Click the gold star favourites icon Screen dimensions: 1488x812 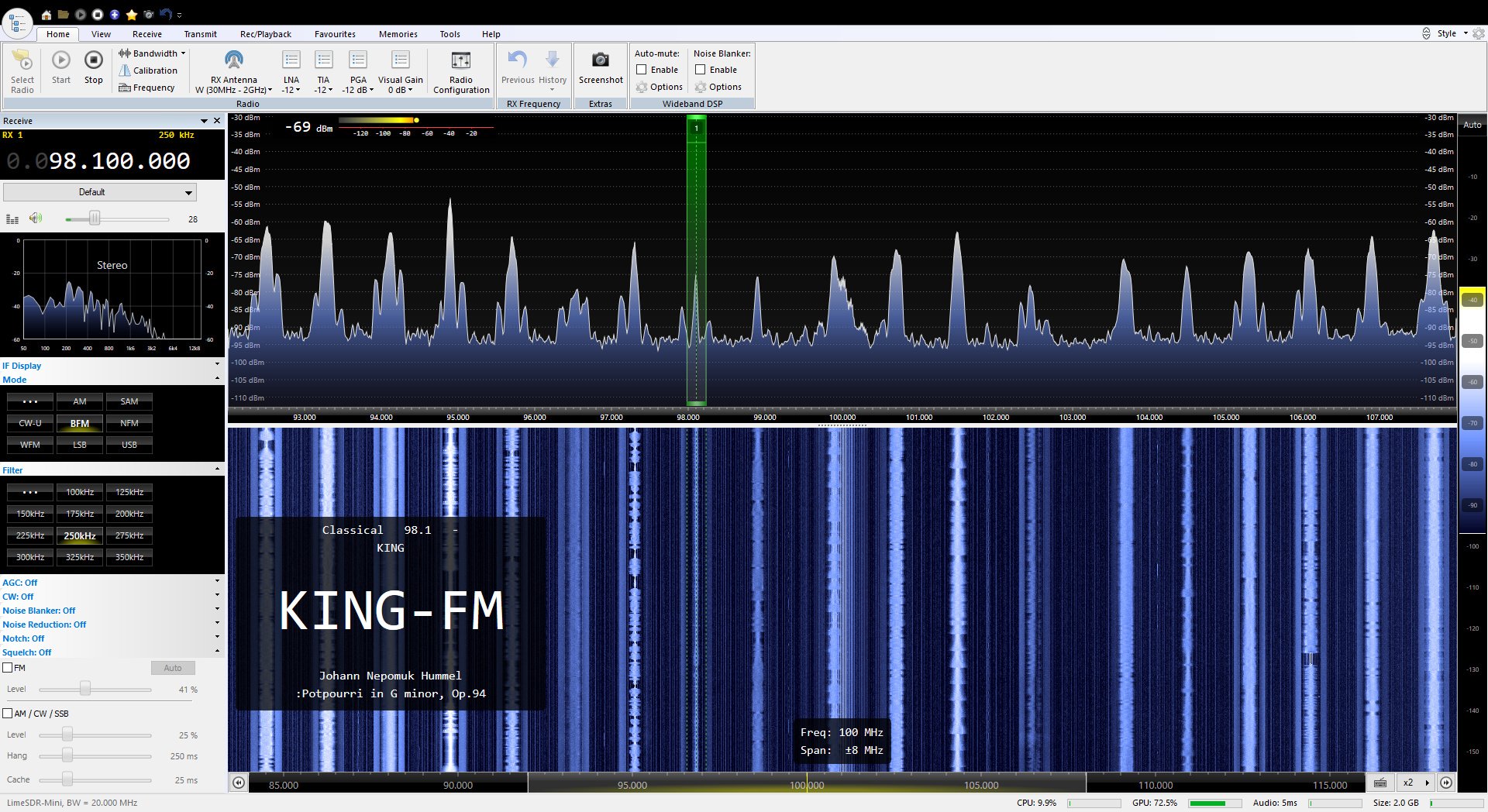tap(132, 15)
